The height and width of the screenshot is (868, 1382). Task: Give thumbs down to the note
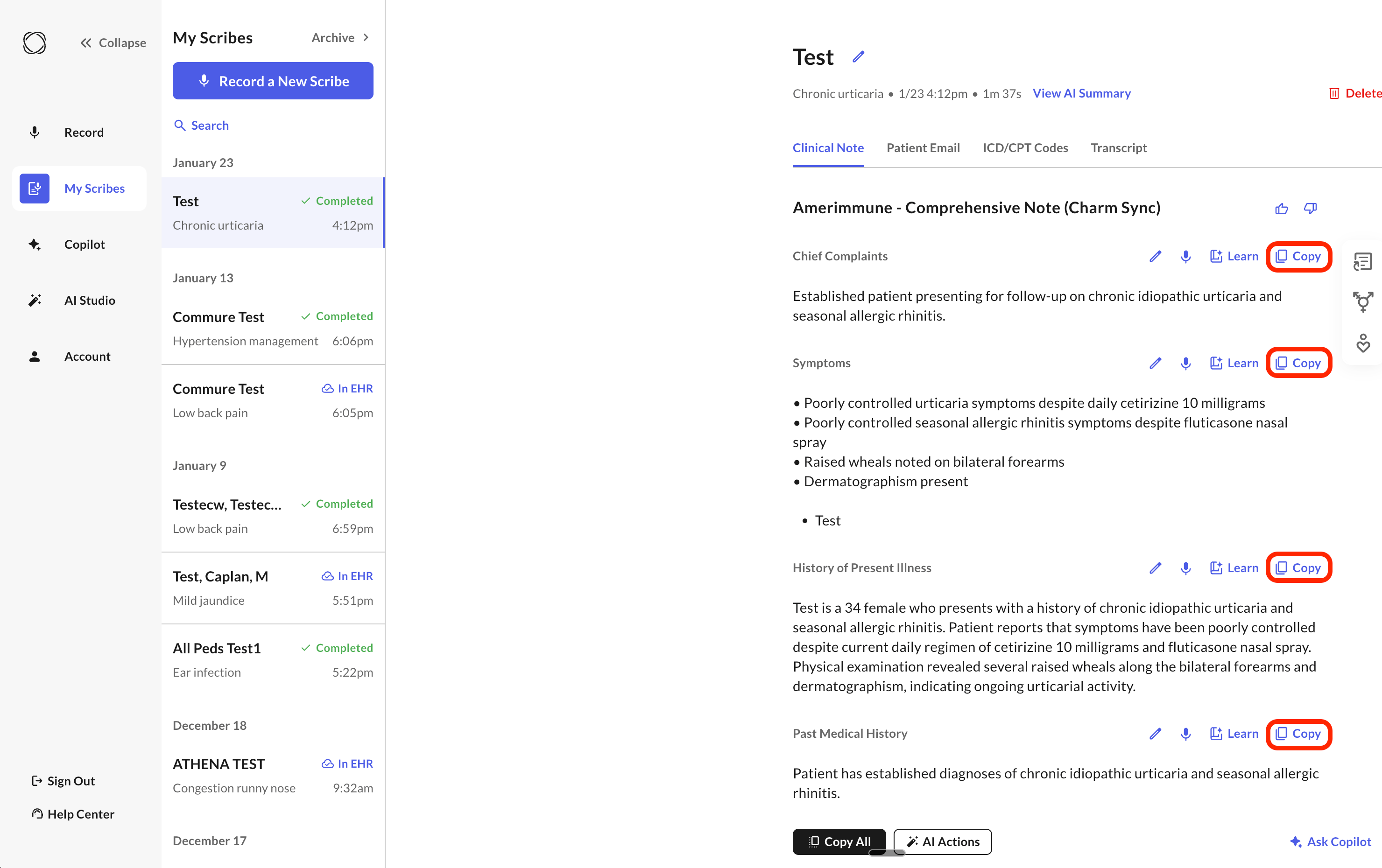click(1310, 208)
